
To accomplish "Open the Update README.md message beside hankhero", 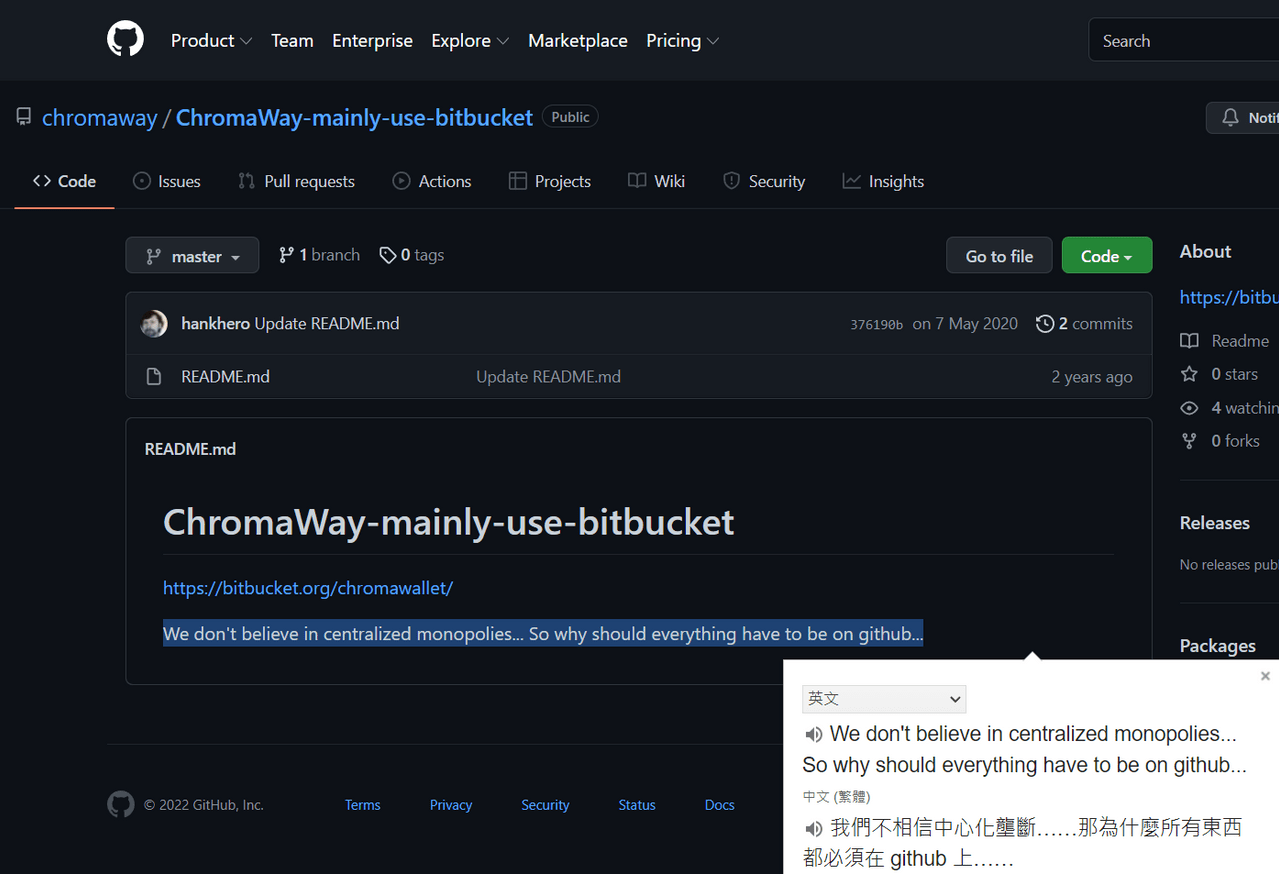I will (327, 323).
